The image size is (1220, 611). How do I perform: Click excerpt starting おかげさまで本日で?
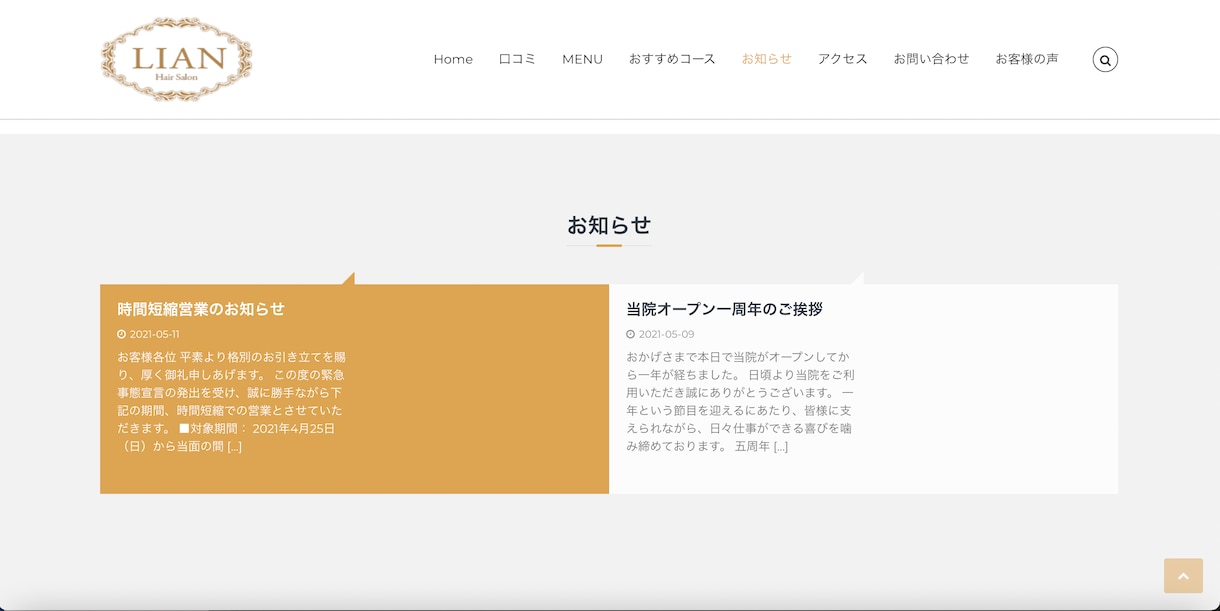741,402
